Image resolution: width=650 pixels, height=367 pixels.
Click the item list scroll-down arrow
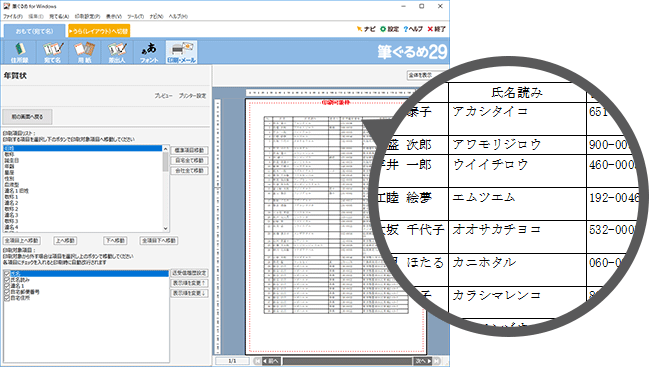[165, 228]
